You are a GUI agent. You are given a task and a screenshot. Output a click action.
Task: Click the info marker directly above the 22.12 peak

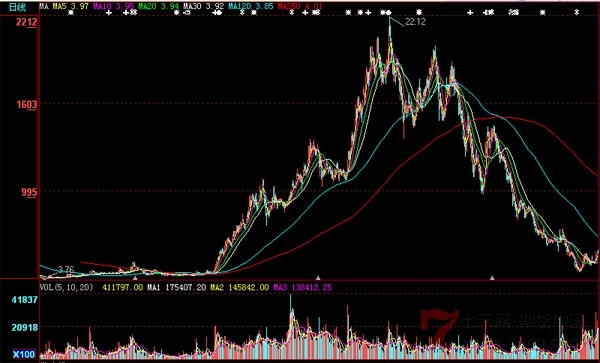pyautogui.click(x=389, y=13)
